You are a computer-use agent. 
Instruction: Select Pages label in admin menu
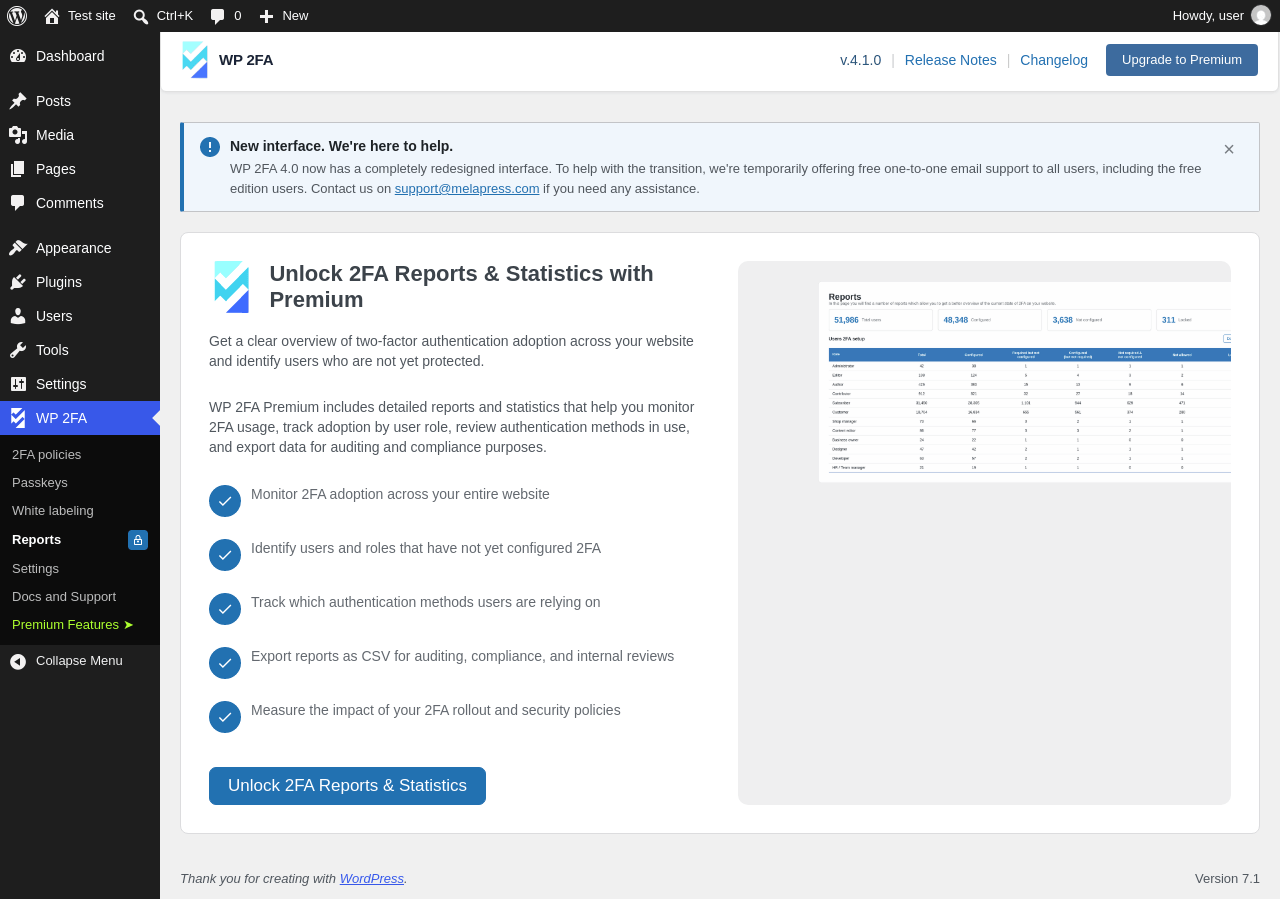(x=56, y=169)
